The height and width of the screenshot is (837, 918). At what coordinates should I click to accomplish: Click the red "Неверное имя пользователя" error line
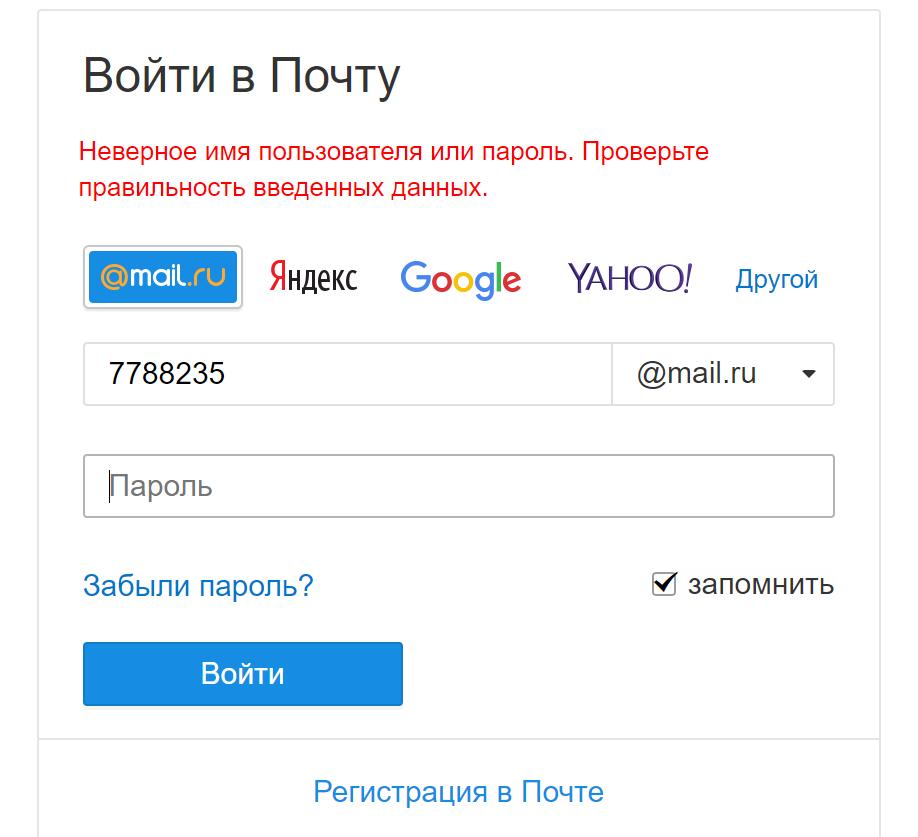point(394,152)
